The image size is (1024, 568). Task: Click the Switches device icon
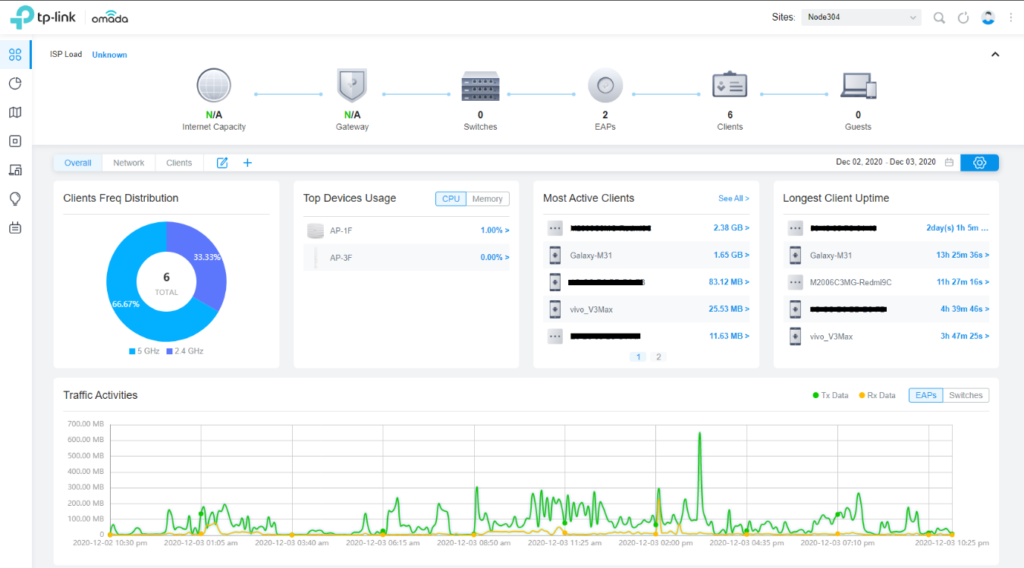point(480,87)
